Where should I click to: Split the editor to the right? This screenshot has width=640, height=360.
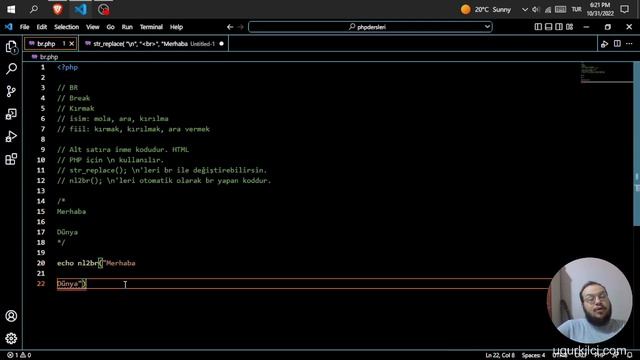(x=617, y=44)
